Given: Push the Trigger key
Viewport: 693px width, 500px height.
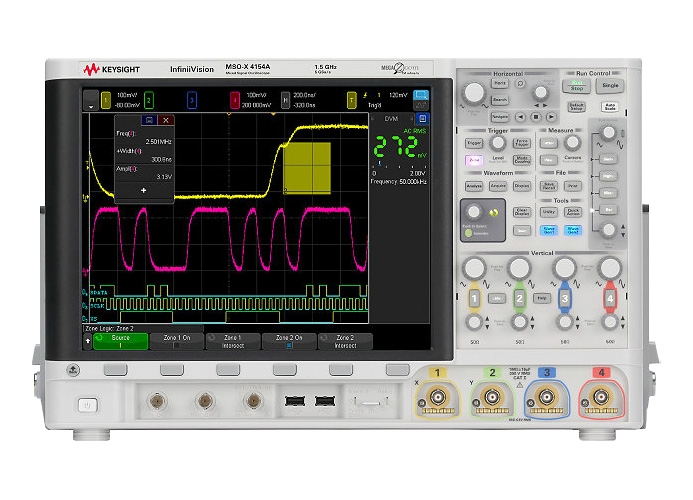Looking at the screenshot, I should (474, 143).
